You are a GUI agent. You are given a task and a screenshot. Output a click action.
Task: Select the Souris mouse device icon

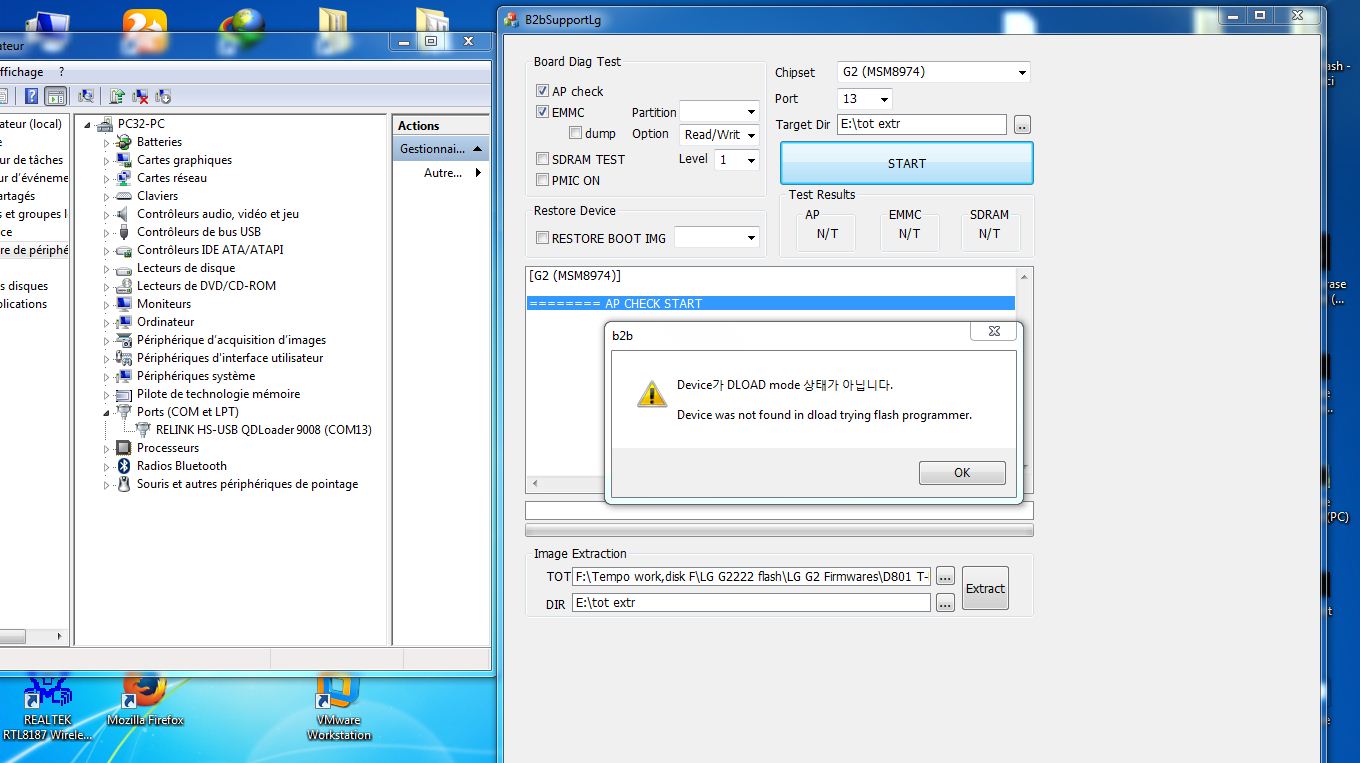[x=124, y=484]
